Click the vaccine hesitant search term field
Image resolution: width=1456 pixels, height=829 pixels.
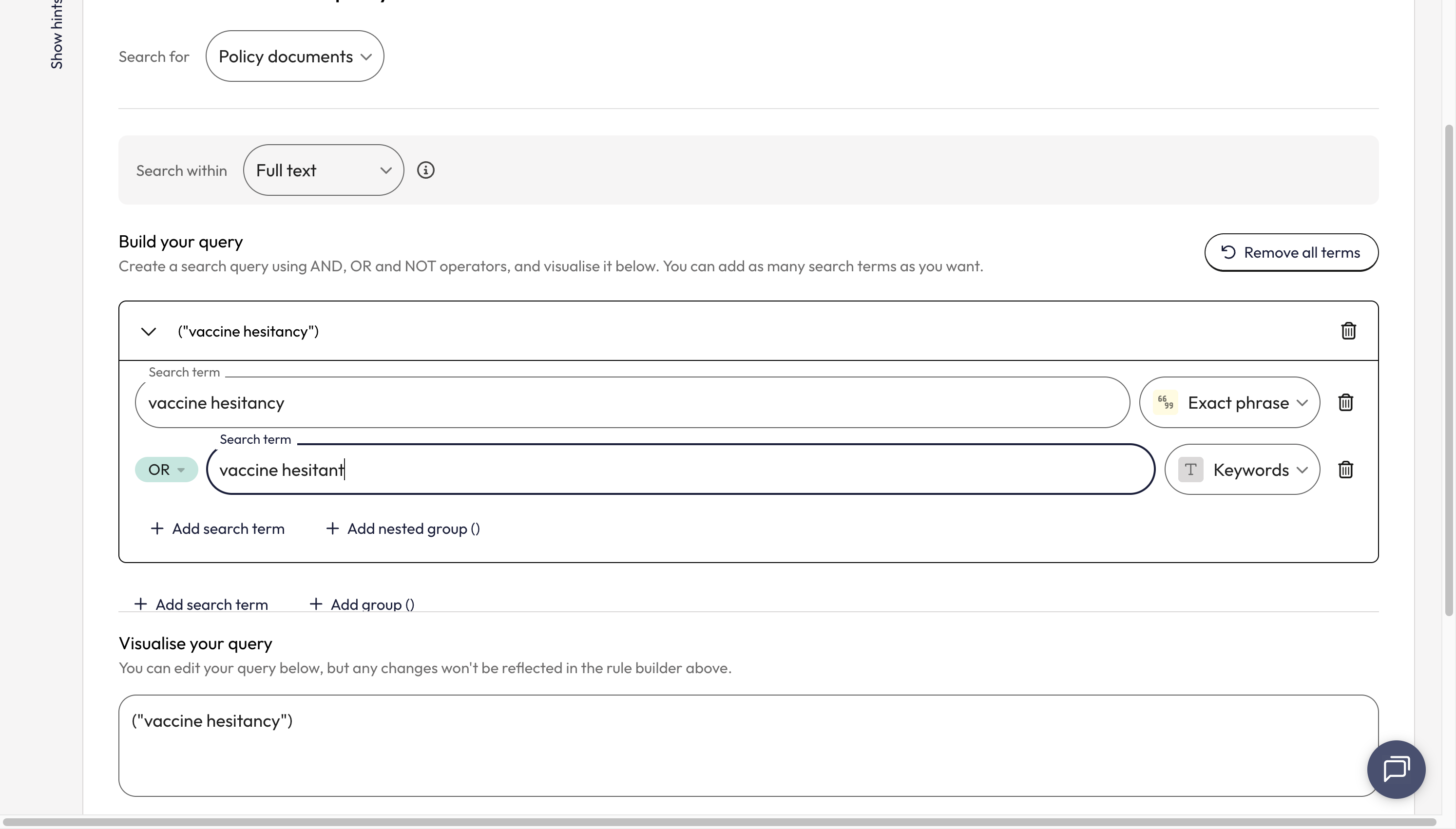point(680,470)
